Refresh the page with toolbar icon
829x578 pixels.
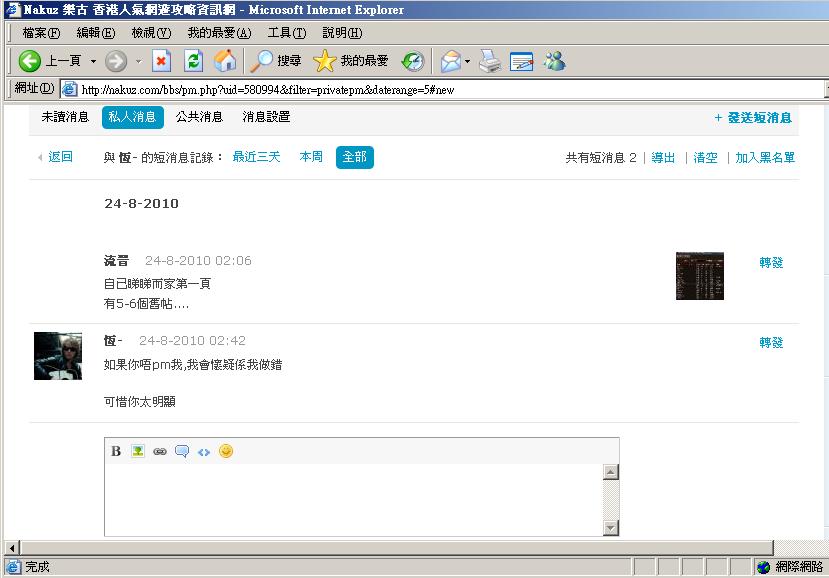click(x=194, y=61)
